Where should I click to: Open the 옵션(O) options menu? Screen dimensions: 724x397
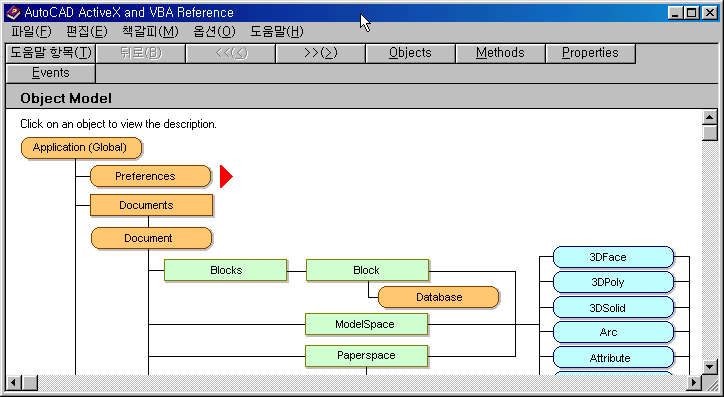tap(214, 31)
